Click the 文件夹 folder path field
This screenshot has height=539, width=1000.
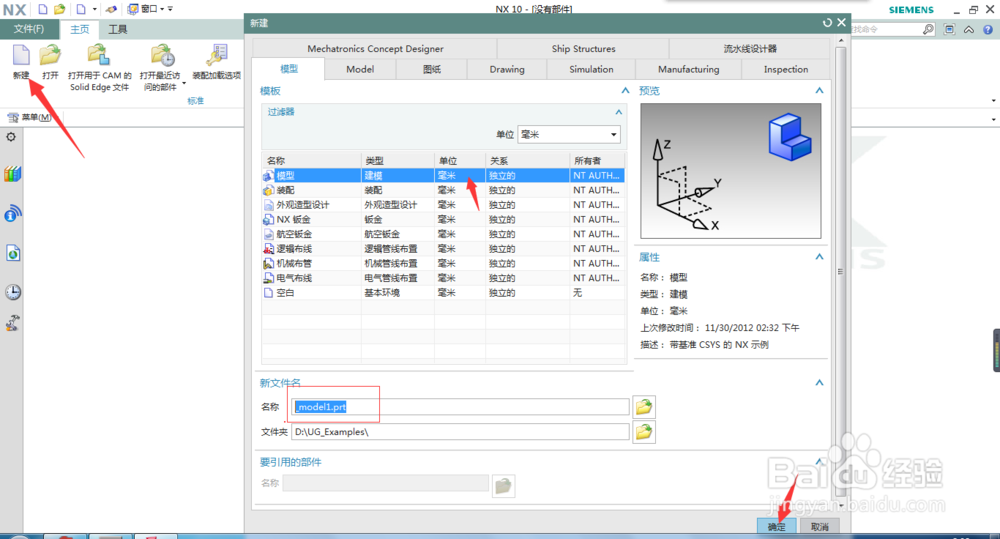click(x=460, y=432)
